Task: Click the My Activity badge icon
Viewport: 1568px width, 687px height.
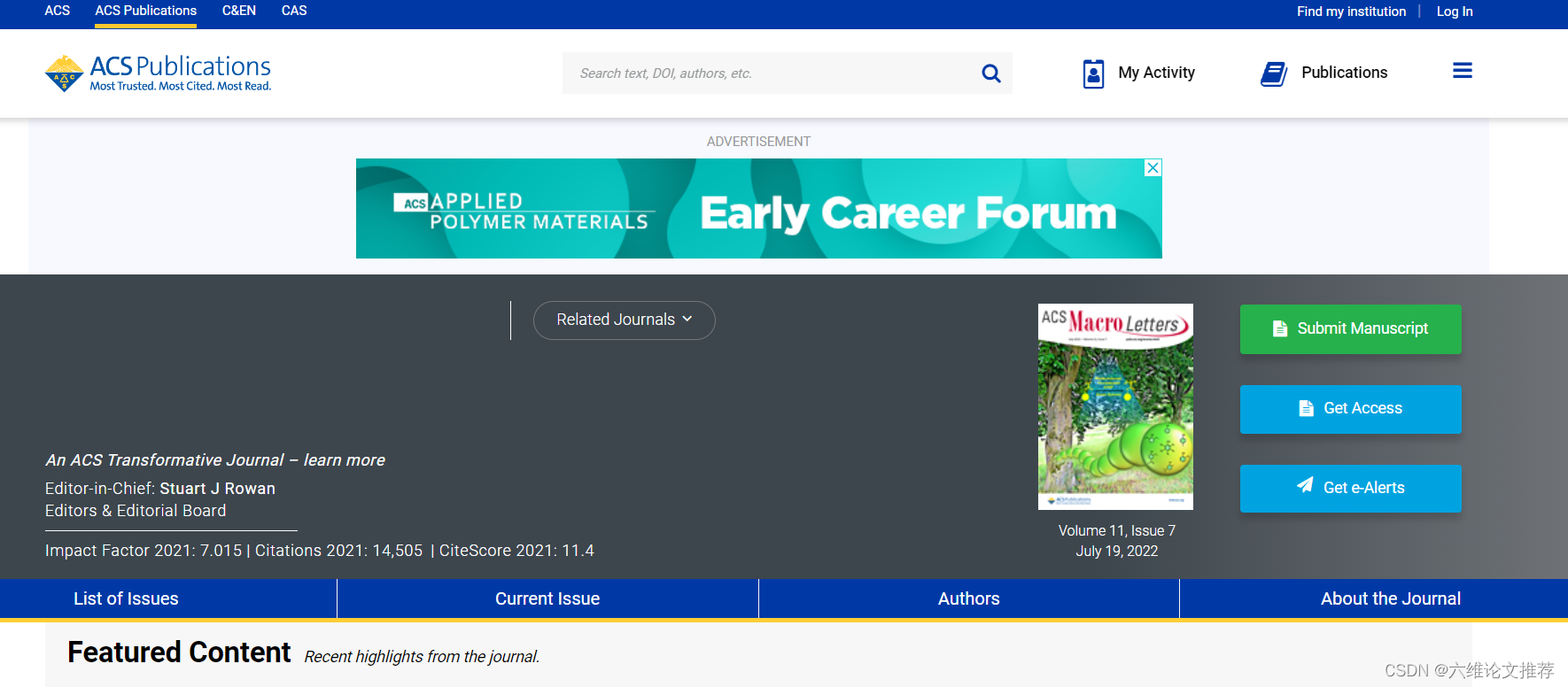Action: 1094,73
